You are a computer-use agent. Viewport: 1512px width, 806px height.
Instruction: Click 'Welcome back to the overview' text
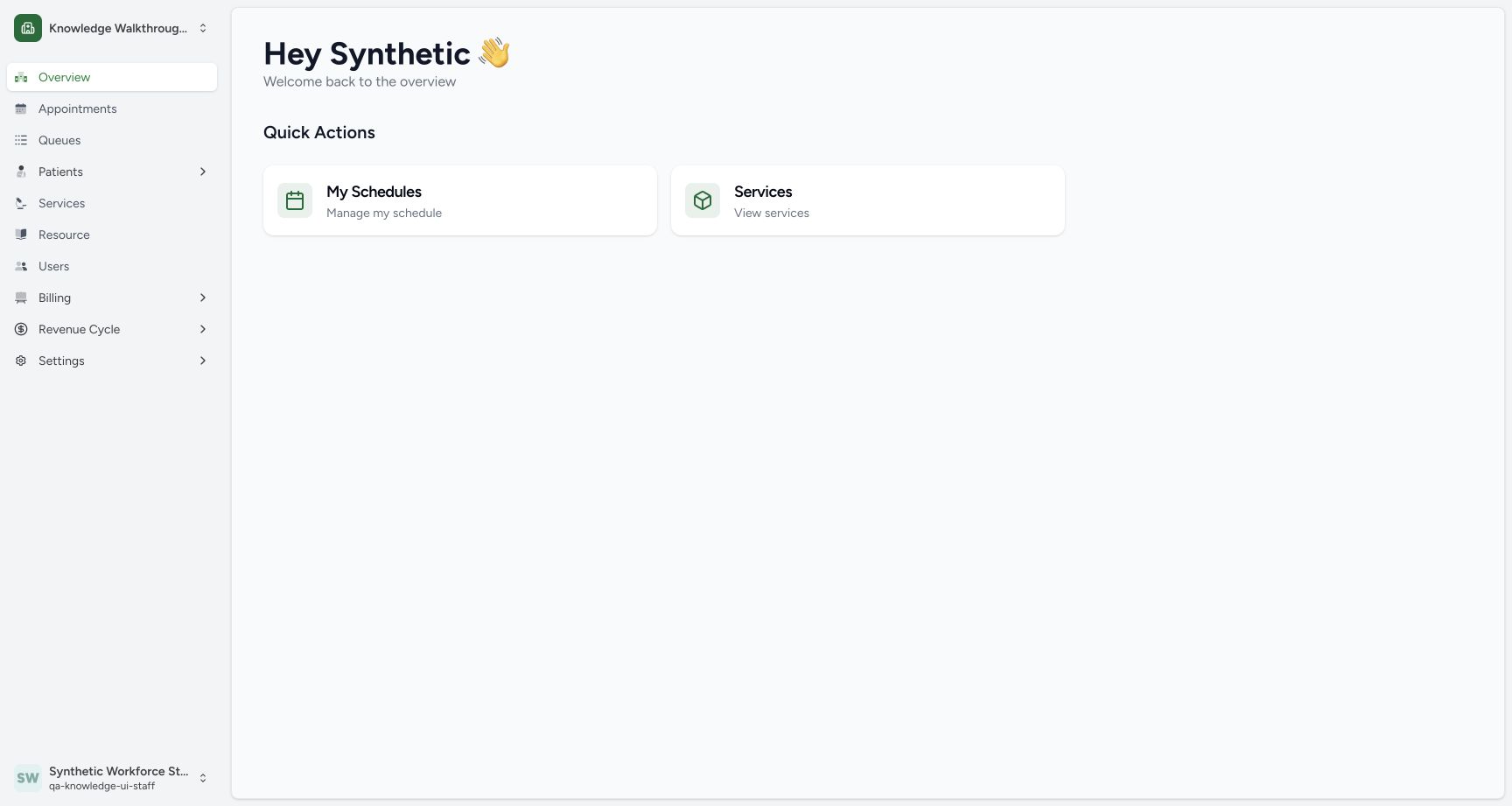(x=360, y=81)
